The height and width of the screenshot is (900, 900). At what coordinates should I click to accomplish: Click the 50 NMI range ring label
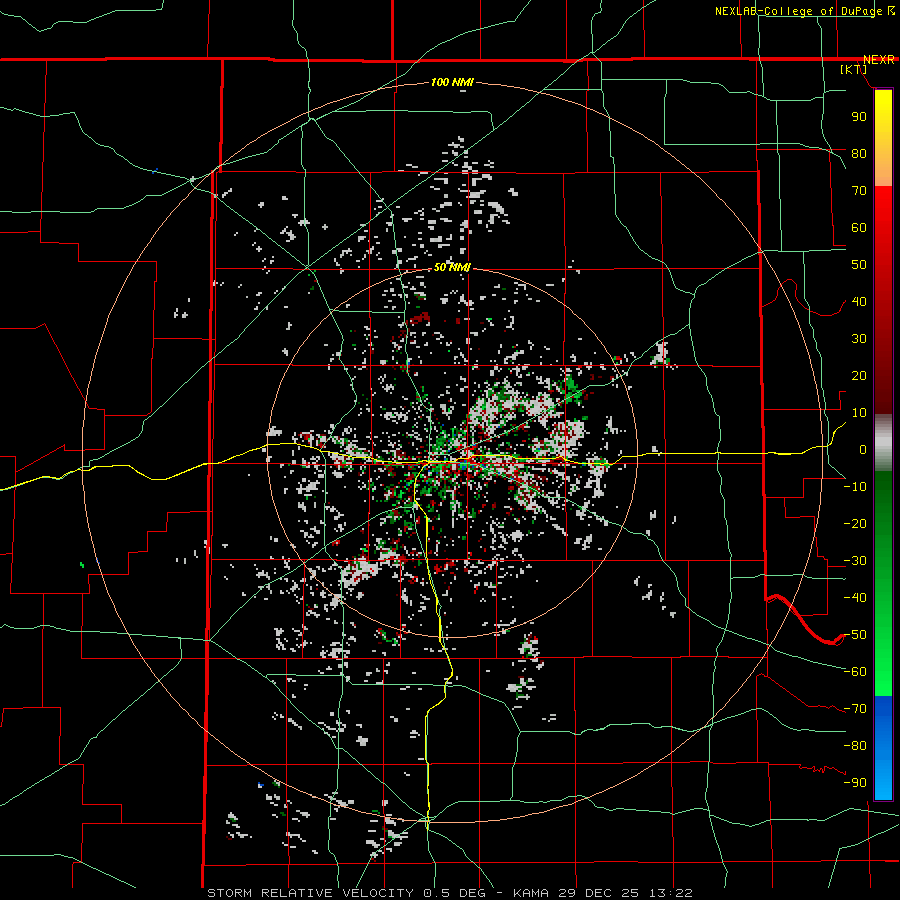[x=452, y=267]
